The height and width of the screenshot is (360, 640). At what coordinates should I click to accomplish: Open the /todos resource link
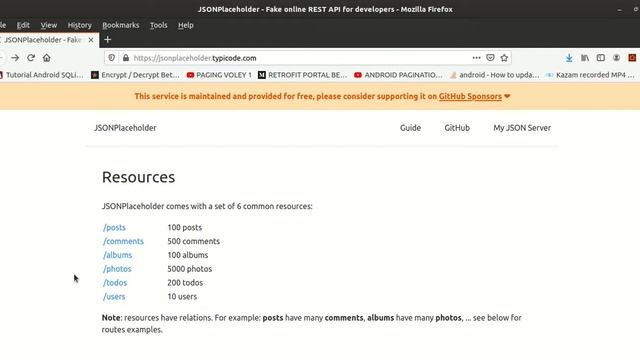(115, 283)
